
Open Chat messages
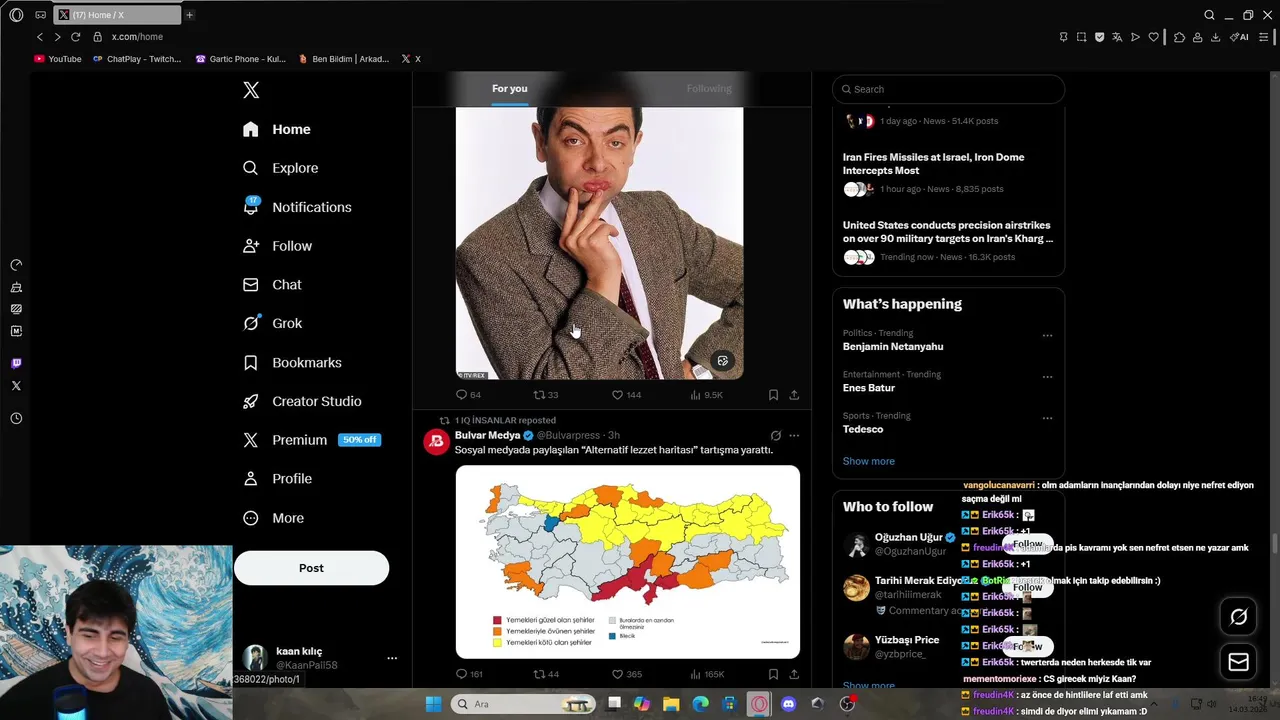point(272,285)
